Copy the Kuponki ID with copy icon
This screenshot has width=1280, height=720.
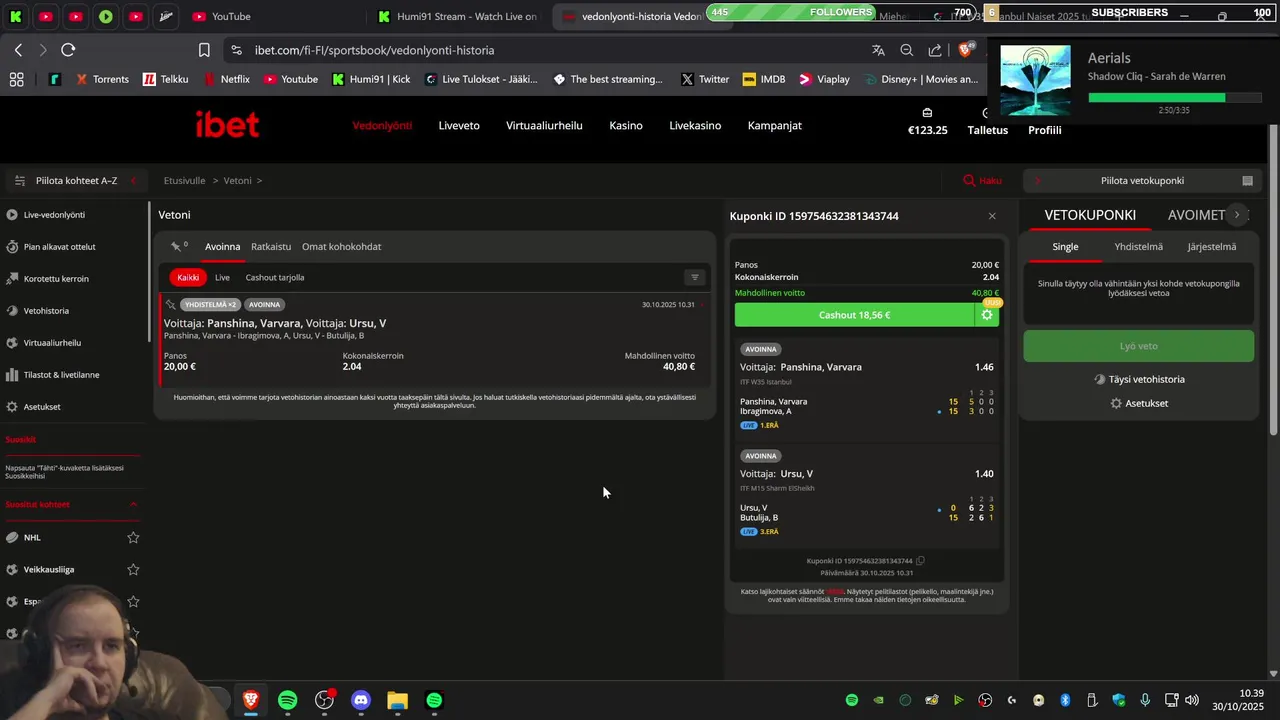coord(921,561)
